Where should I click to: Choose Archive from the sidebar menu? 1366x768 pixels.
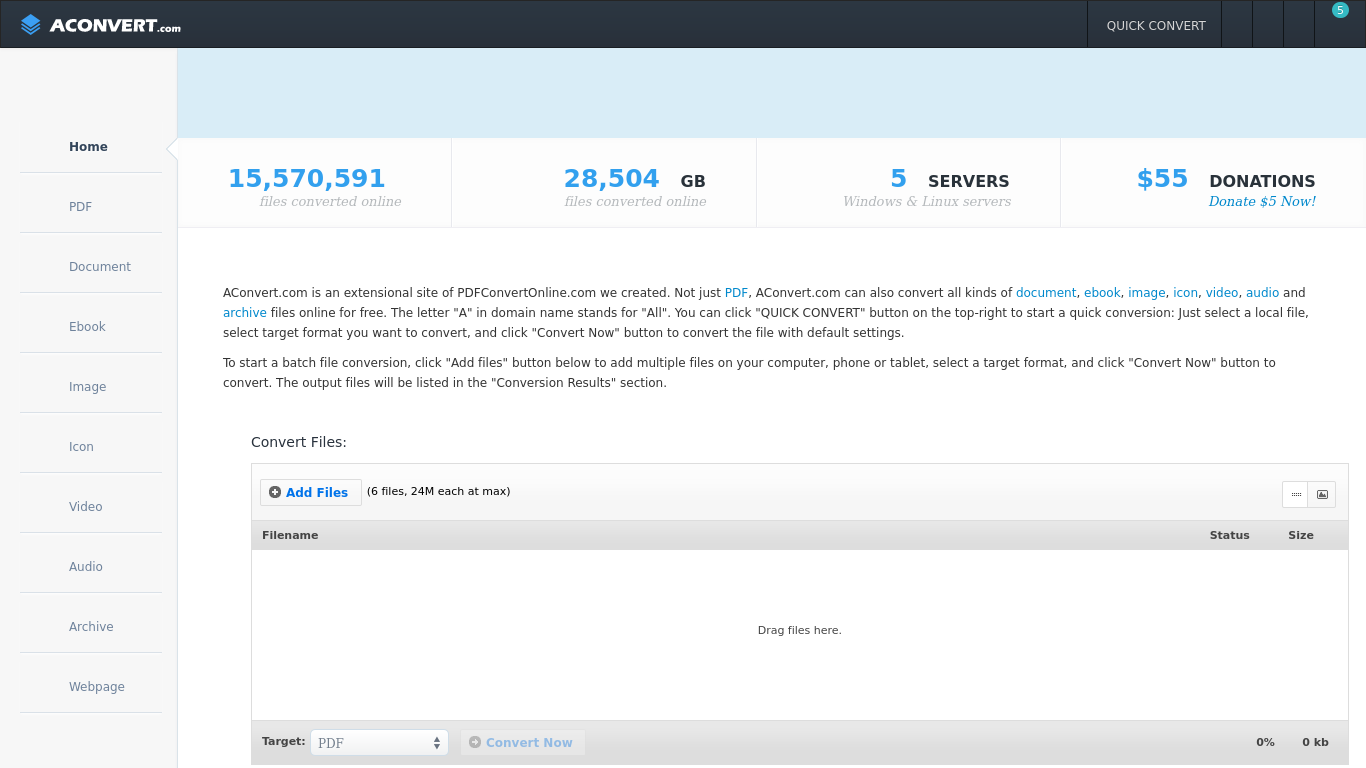91,627
